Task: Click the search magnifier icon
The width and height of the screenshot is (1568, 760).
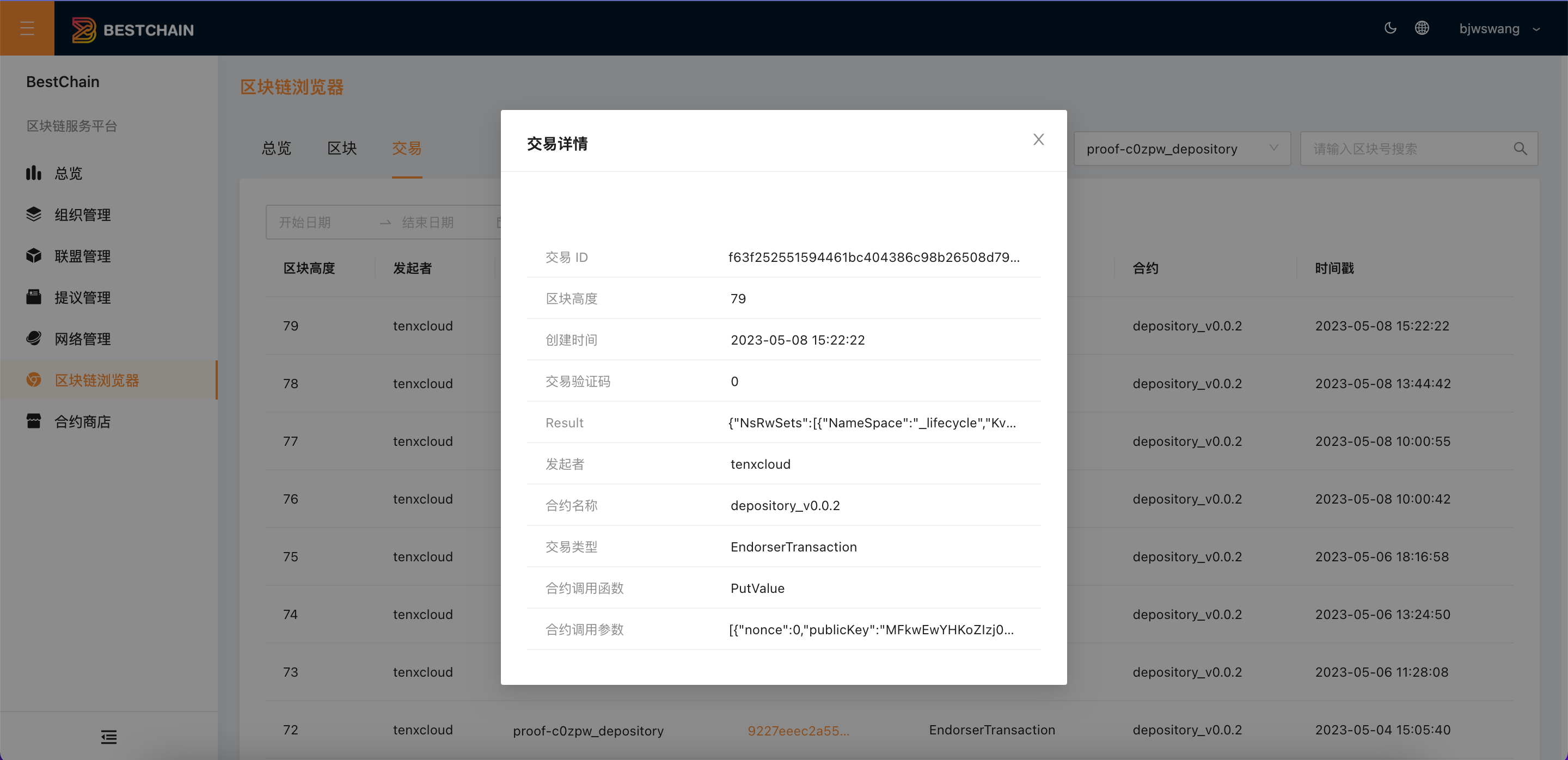Action: click(1520, 149)
